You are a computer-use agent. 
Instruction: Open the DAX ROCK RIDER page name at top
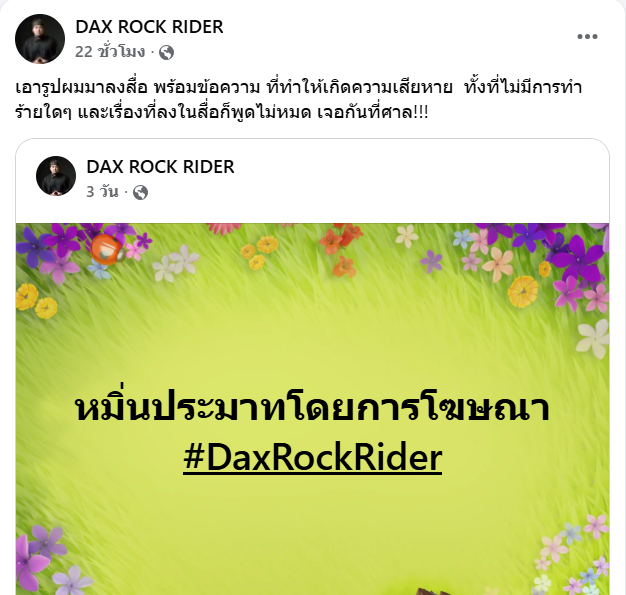click(149, 27)
